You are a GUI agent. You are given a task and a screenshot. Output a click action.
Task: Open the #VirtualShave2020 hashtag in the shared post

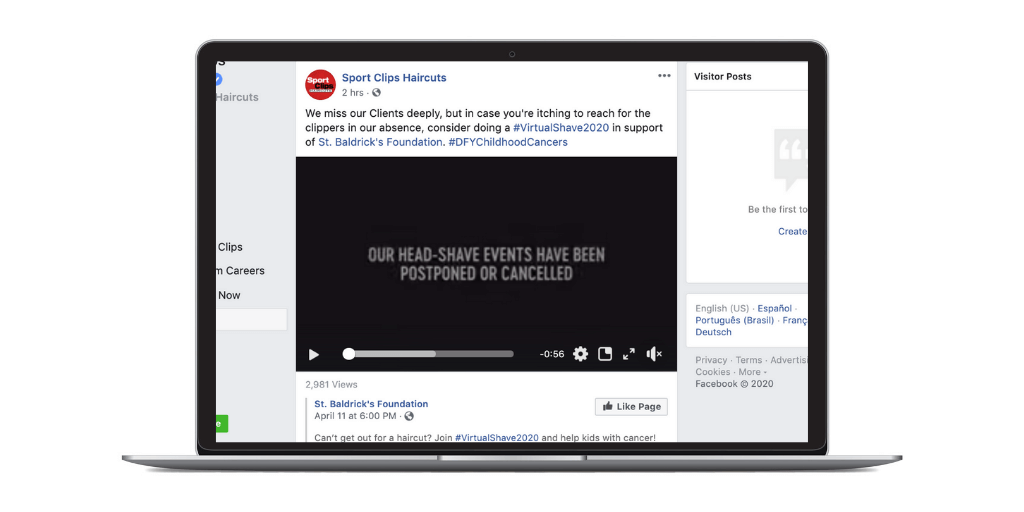496,438
